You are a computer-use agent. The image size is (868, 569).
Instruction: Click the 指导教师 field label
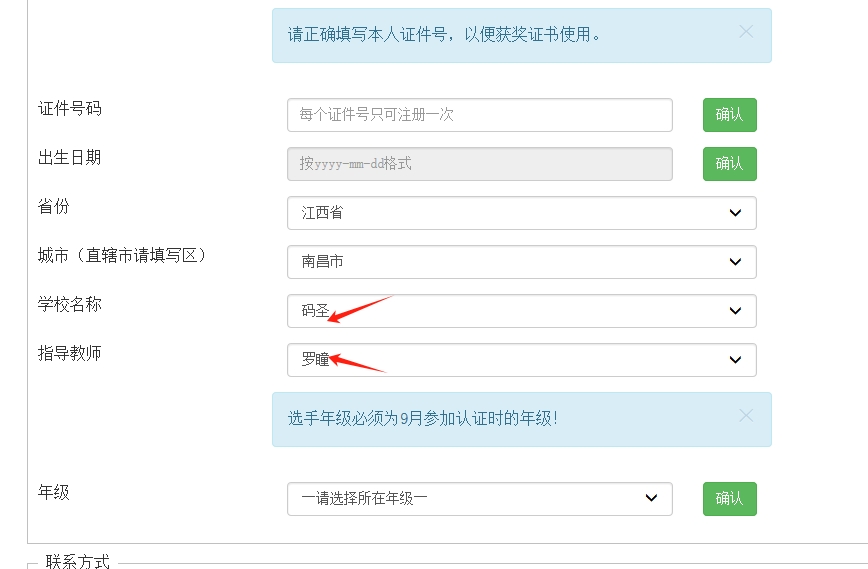(70, 353)
